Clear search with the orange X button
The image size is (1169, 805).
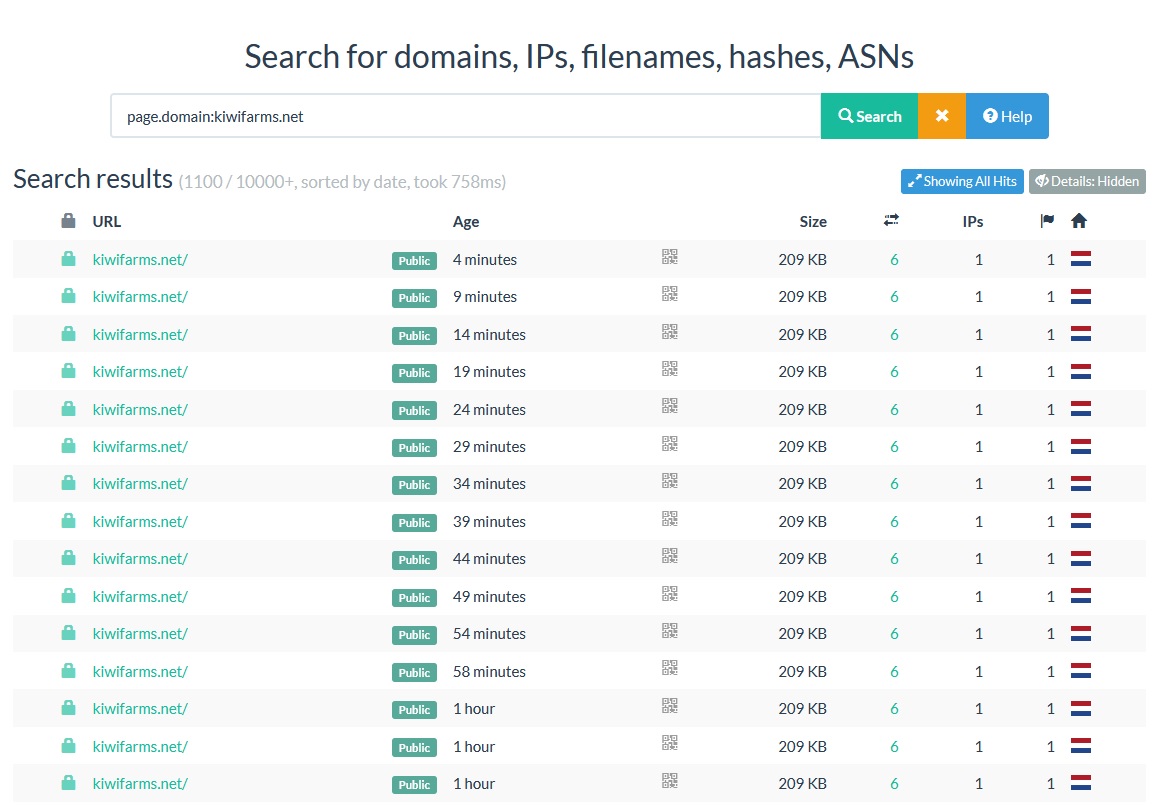(941, 116)
